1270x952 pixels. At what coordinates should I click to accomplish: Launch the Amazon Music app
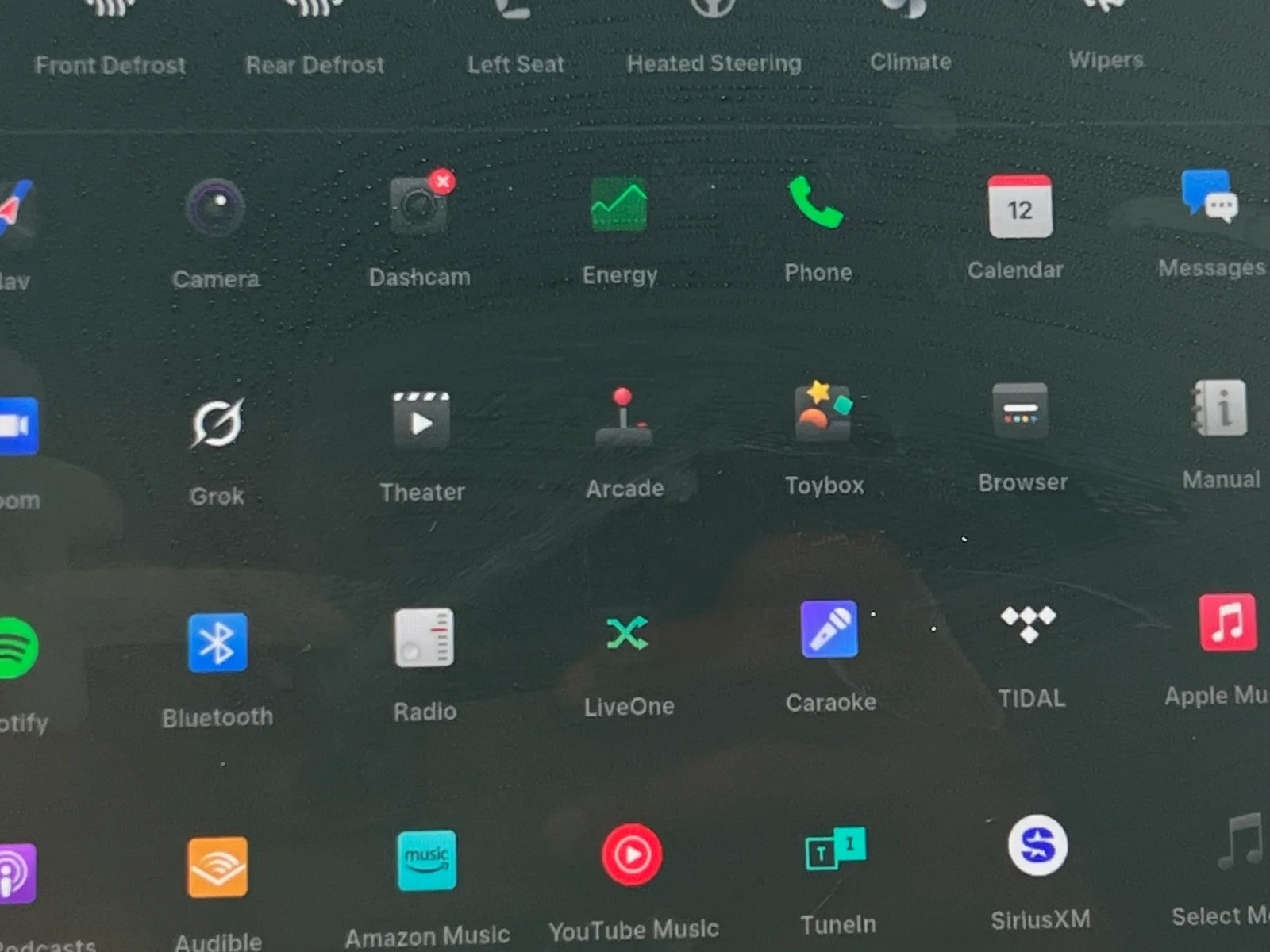point(427,861)
